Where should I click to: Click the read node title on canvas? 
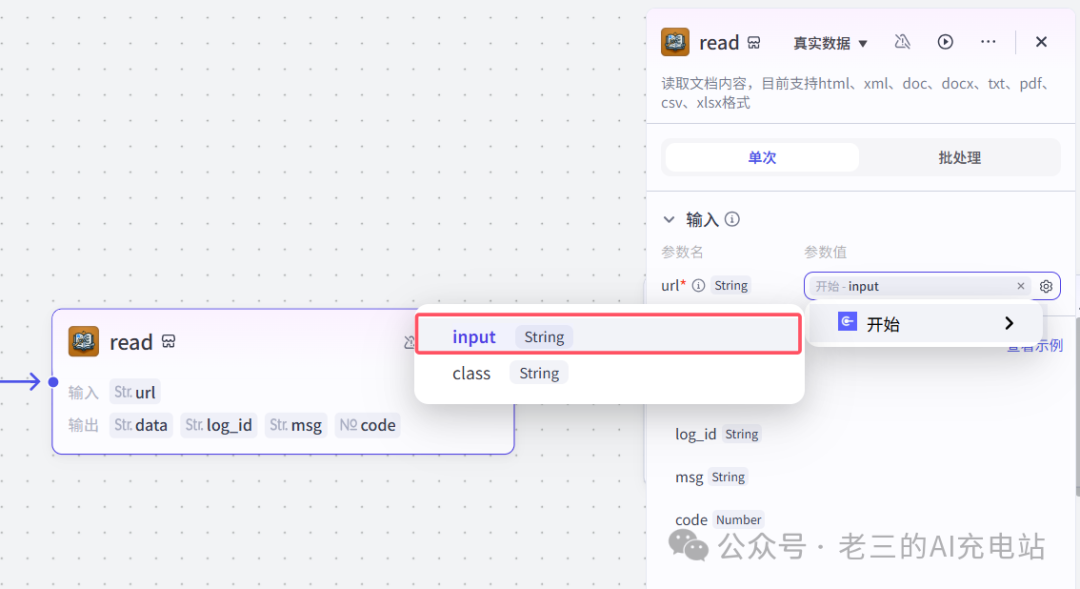[131, 342]
